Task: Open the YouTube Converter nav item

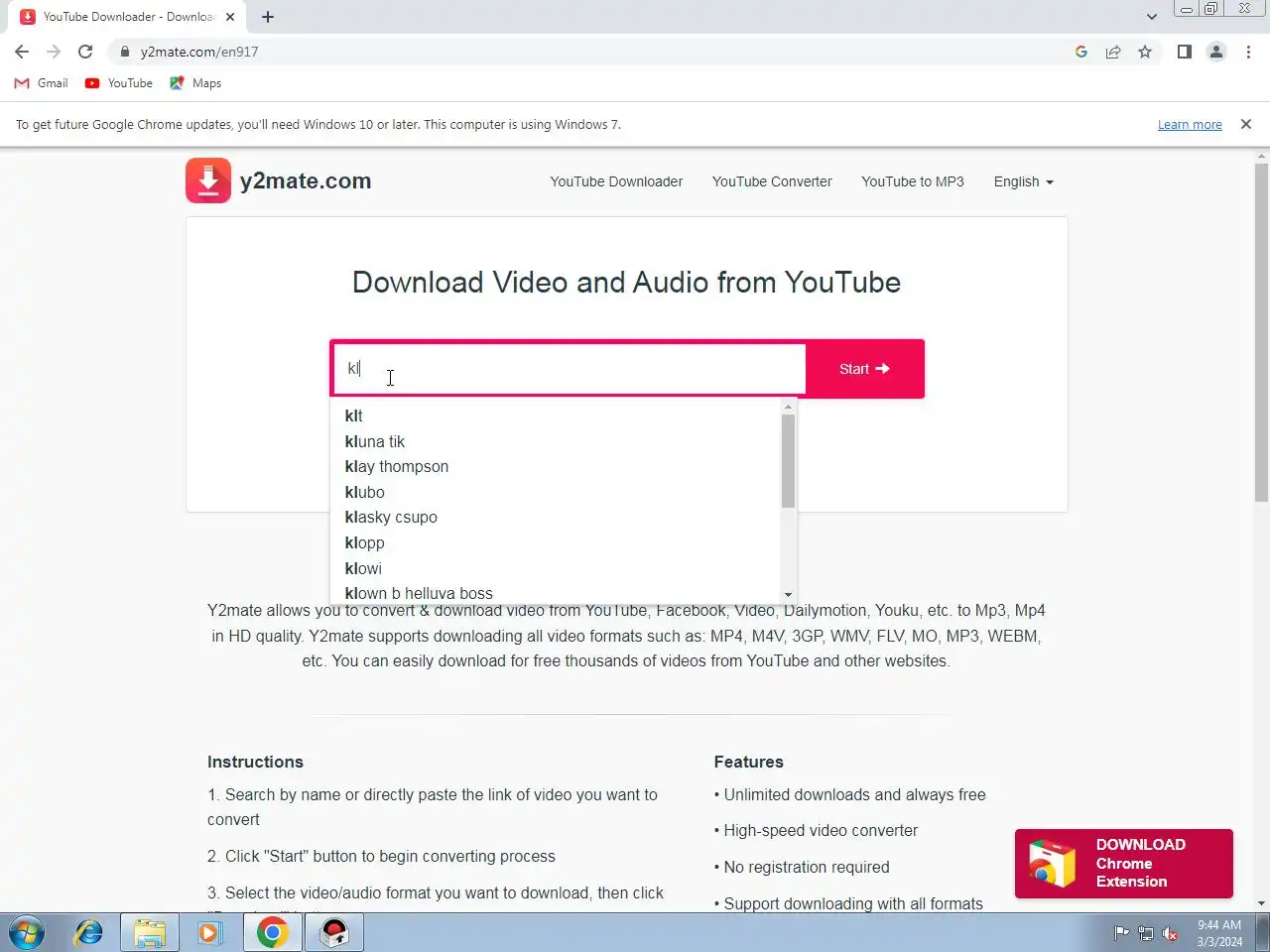Action: coord(772,181)
